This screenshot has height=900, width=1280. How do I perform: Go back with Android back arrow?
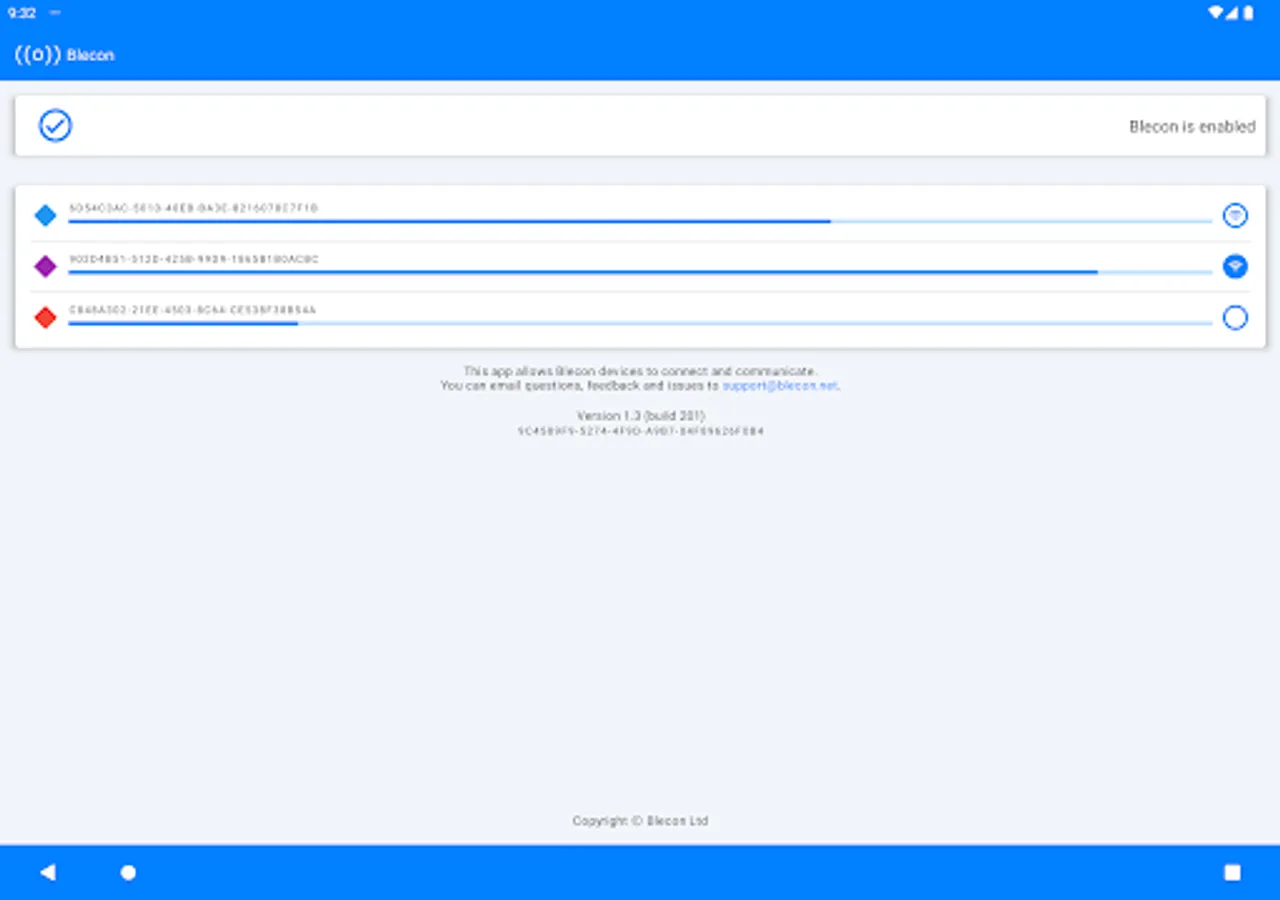click(x=47, y=872)
